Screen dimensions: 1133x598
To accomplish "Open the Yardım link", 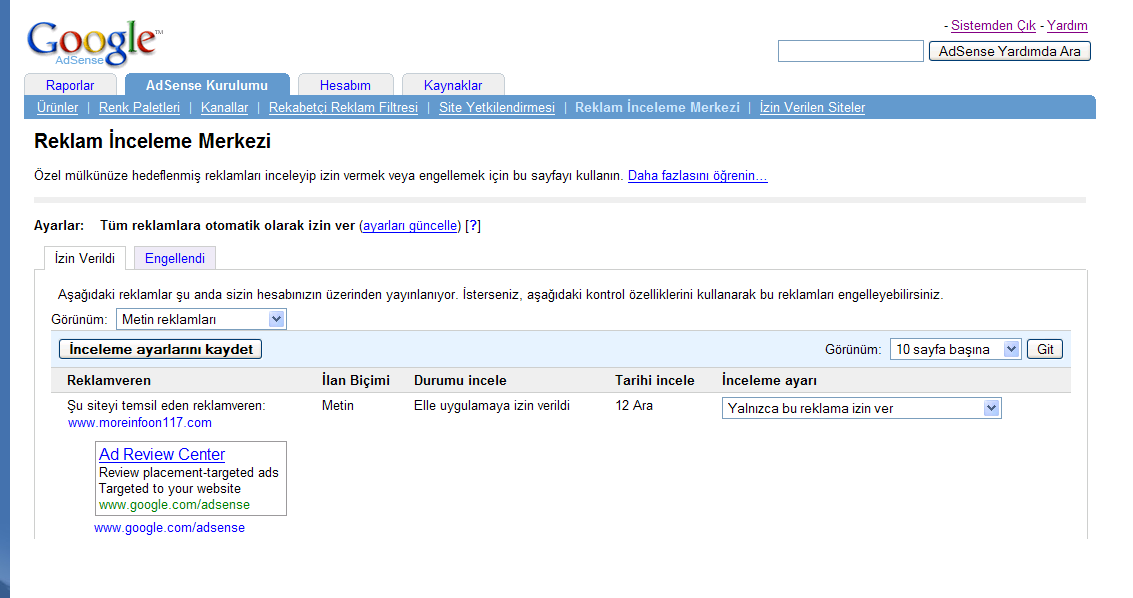I will coord(1067,25).
